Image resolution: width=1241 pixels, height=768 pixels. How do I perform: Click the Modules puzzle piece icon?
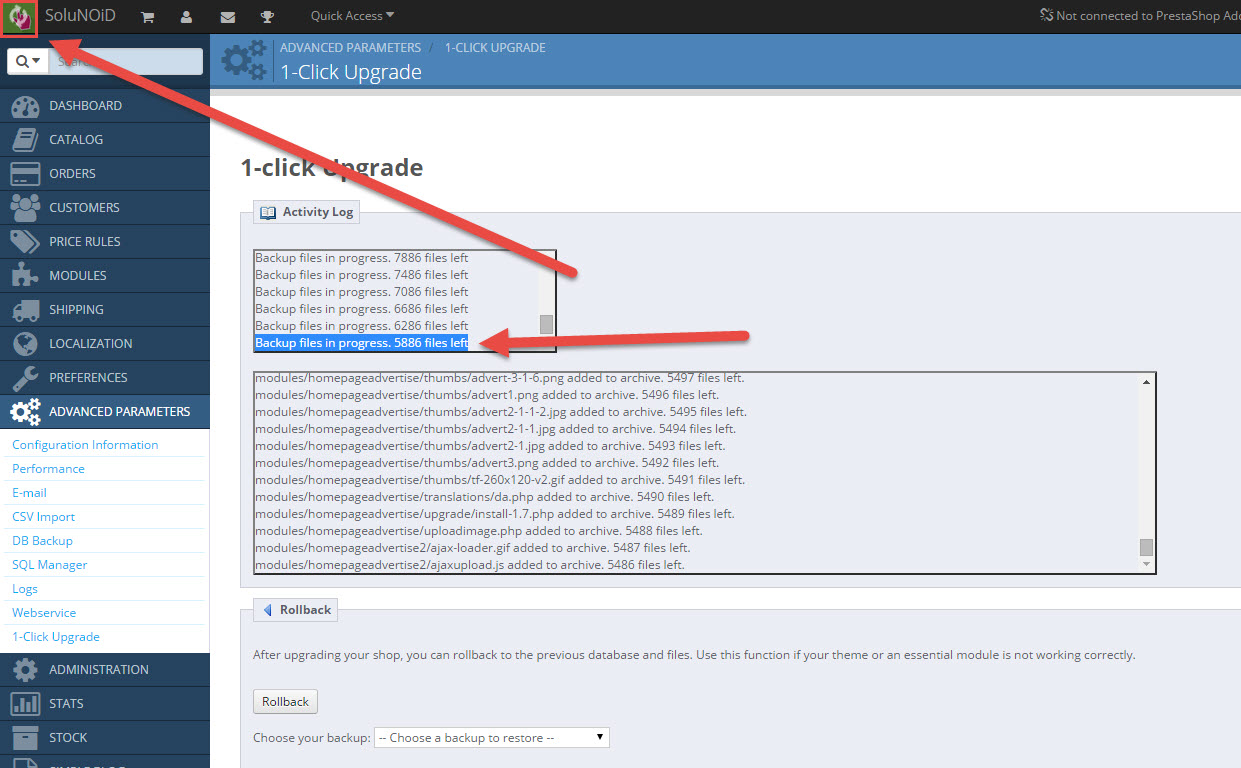coord(24,276)
